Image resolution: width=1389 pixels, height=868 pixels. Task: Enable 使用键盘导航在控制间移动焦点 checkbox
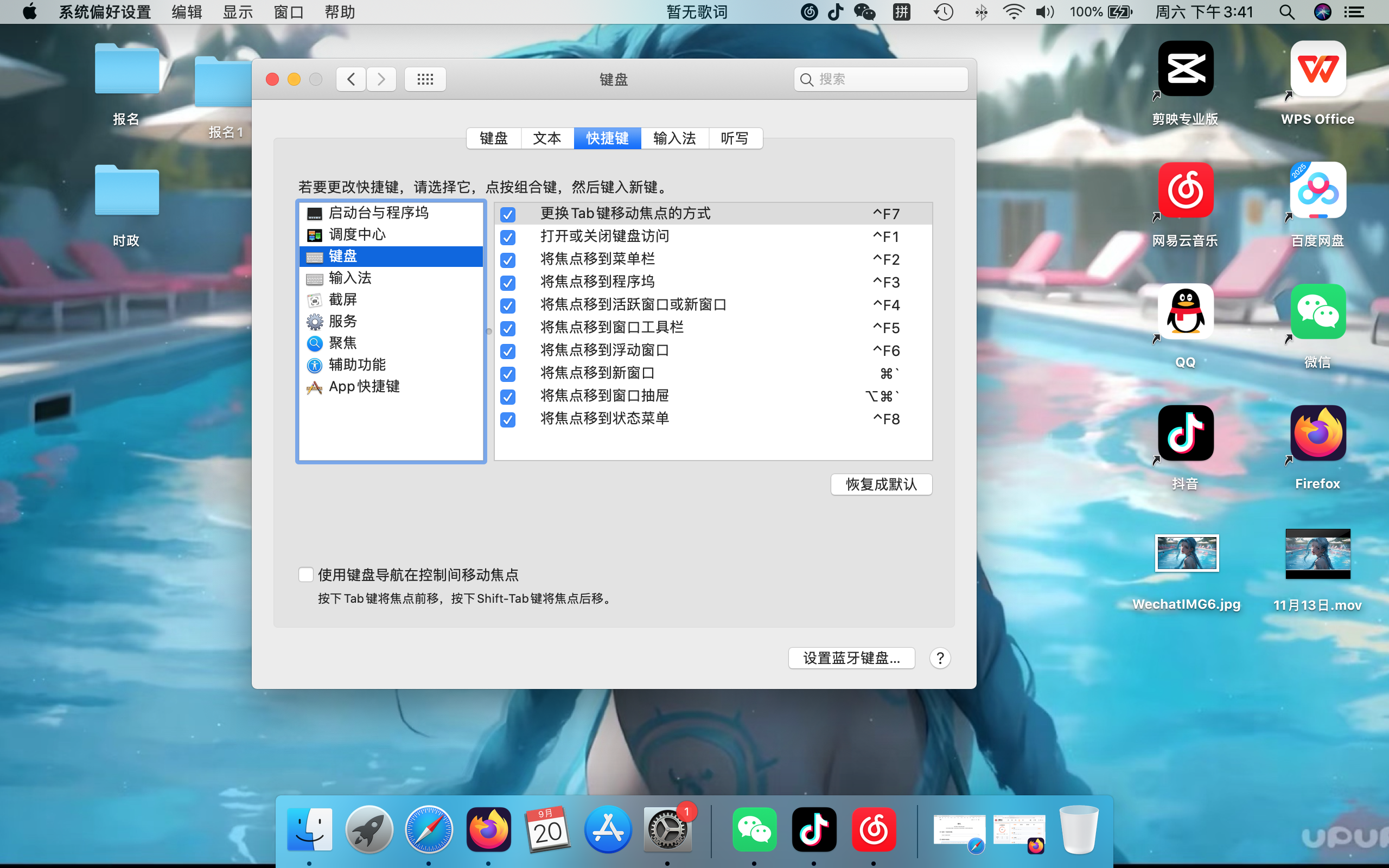pos(306,575)
